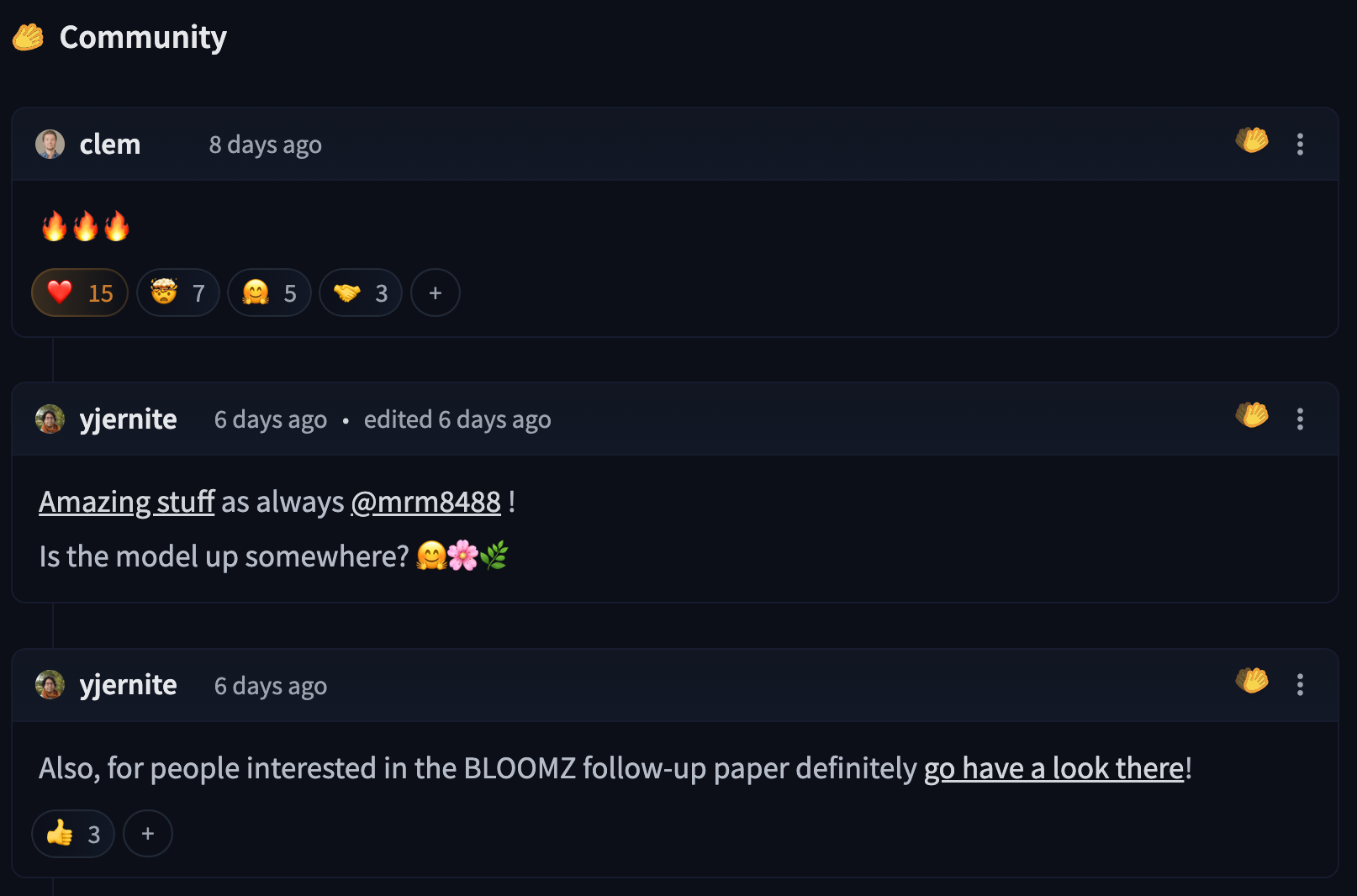Add a reaction to the BLOOMZ comment
Image resolution: width=1357 pixels, height=896 pixels.
[x=148, y=834]
